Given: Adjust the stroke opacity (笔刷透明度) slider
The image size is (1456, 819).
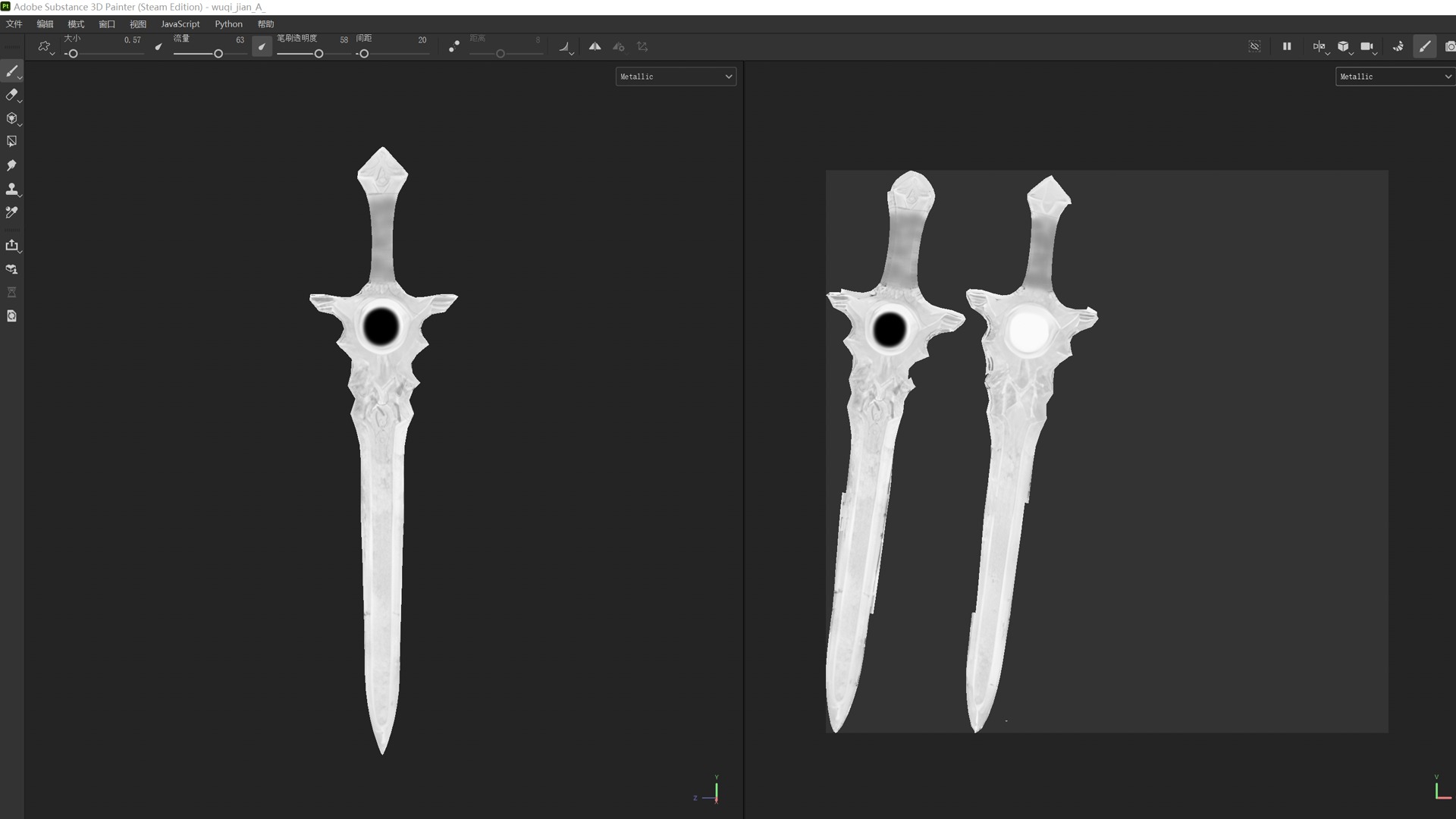Looking at the screenshot, I should pos(313,54).
